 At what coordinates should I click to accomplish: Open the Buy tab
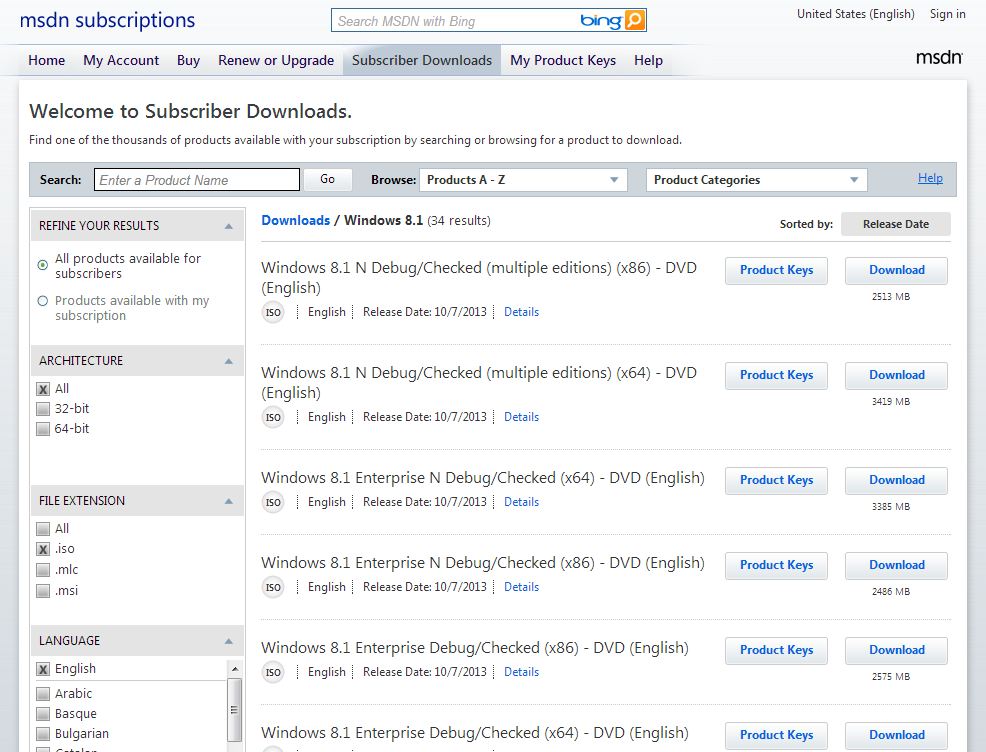[x=188, y=60]
